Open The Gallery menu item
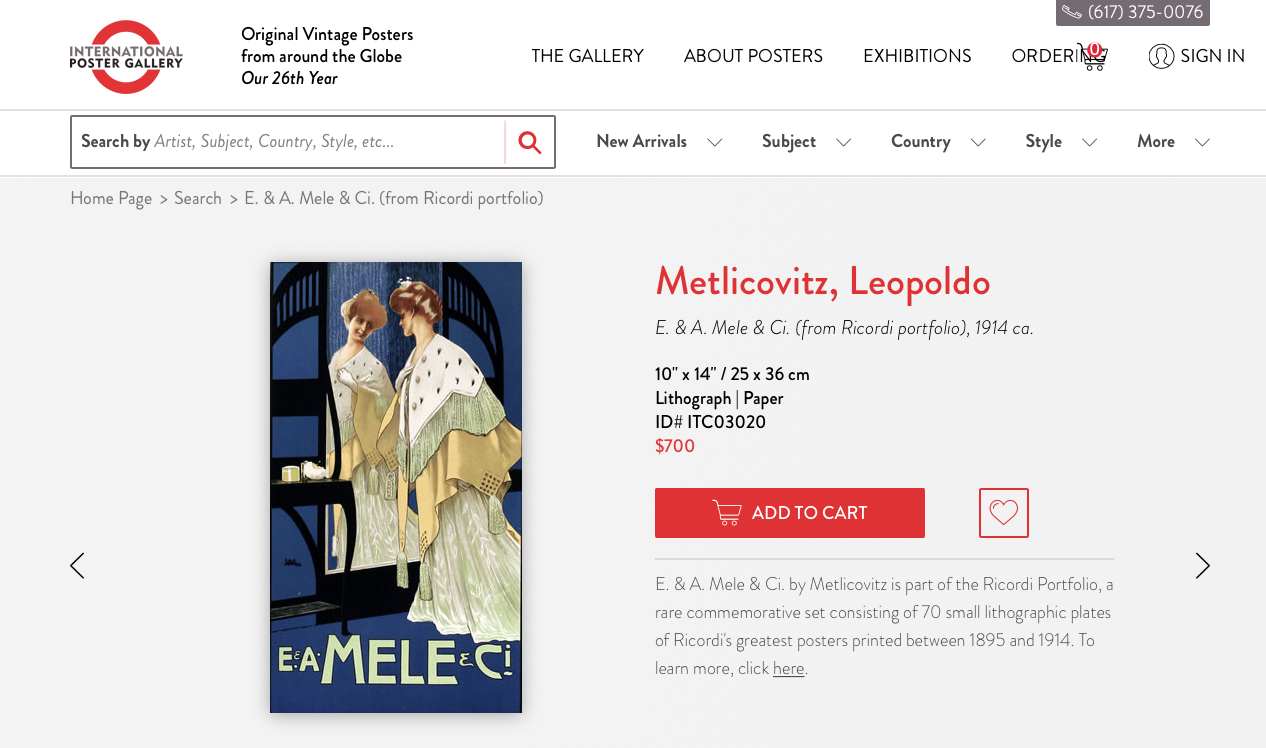1266x748 pixels. pos(587,56)
